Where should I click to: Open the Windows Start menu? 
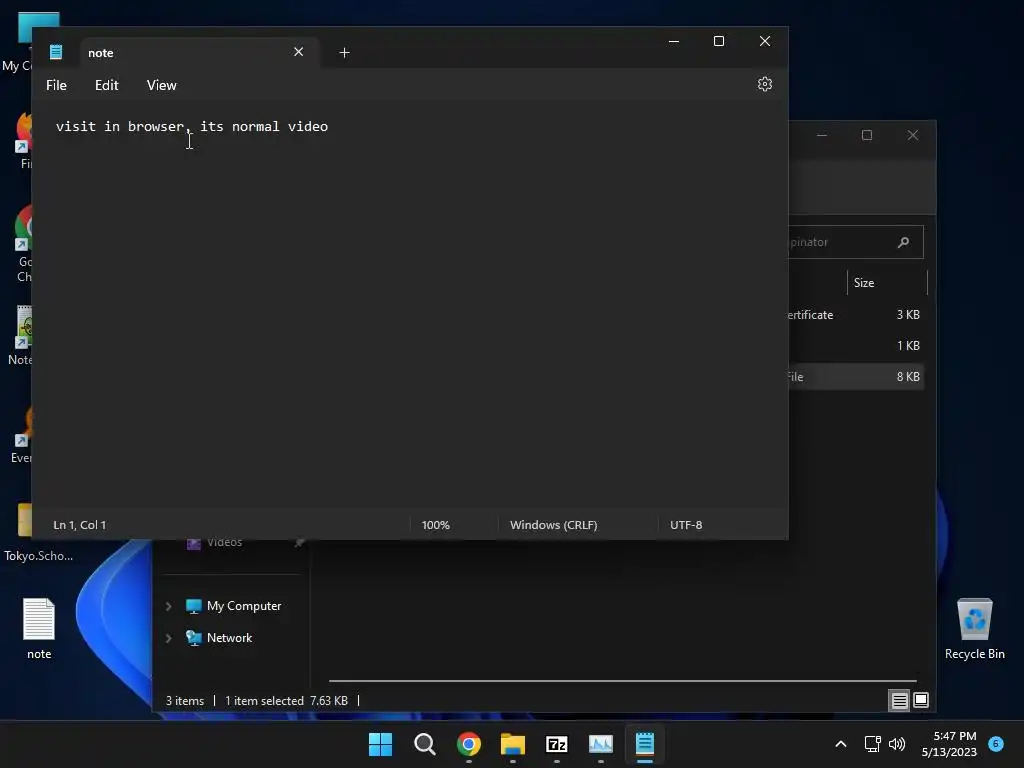[380, 744]
